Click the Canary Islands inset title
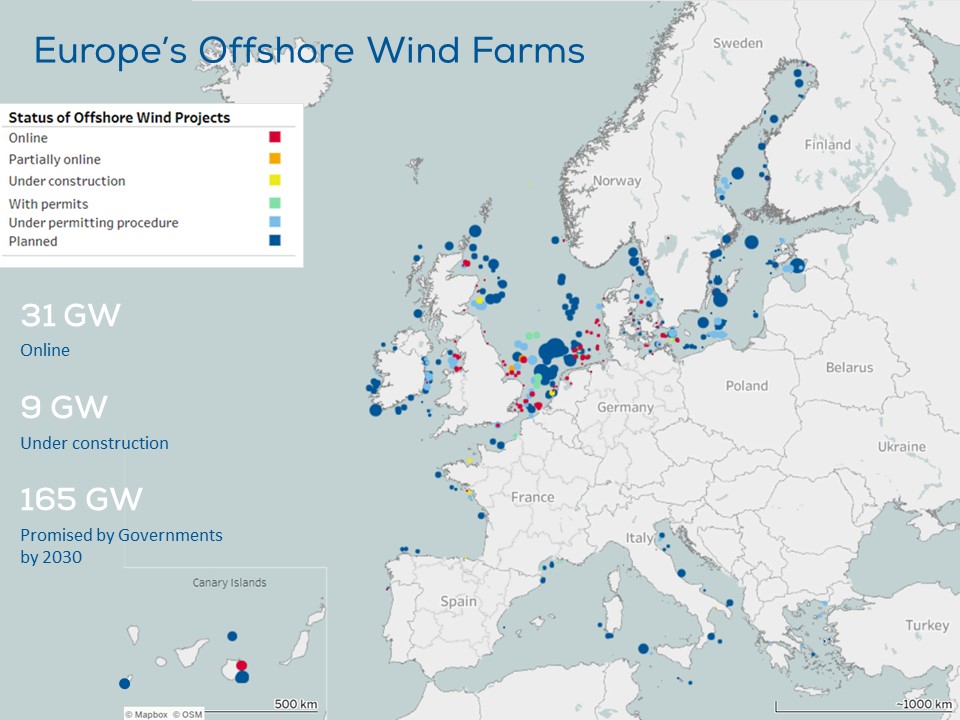960x720 pixels. point(229,583)
